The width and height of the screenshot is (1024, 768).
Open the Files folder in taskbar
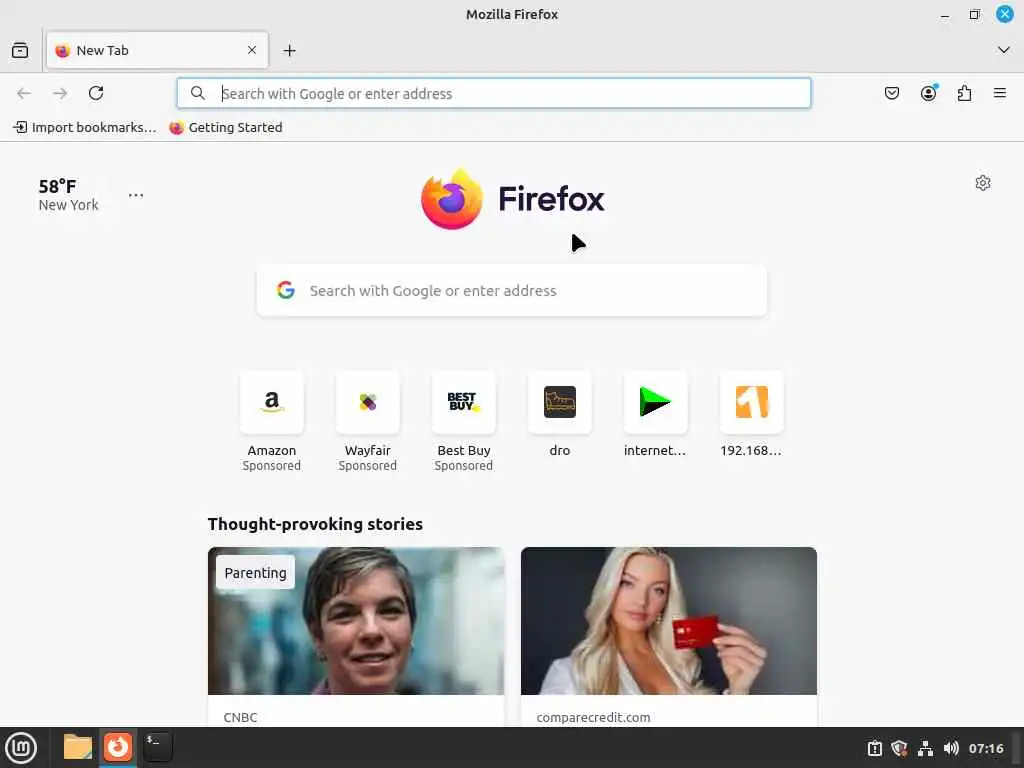click(78, 747)
